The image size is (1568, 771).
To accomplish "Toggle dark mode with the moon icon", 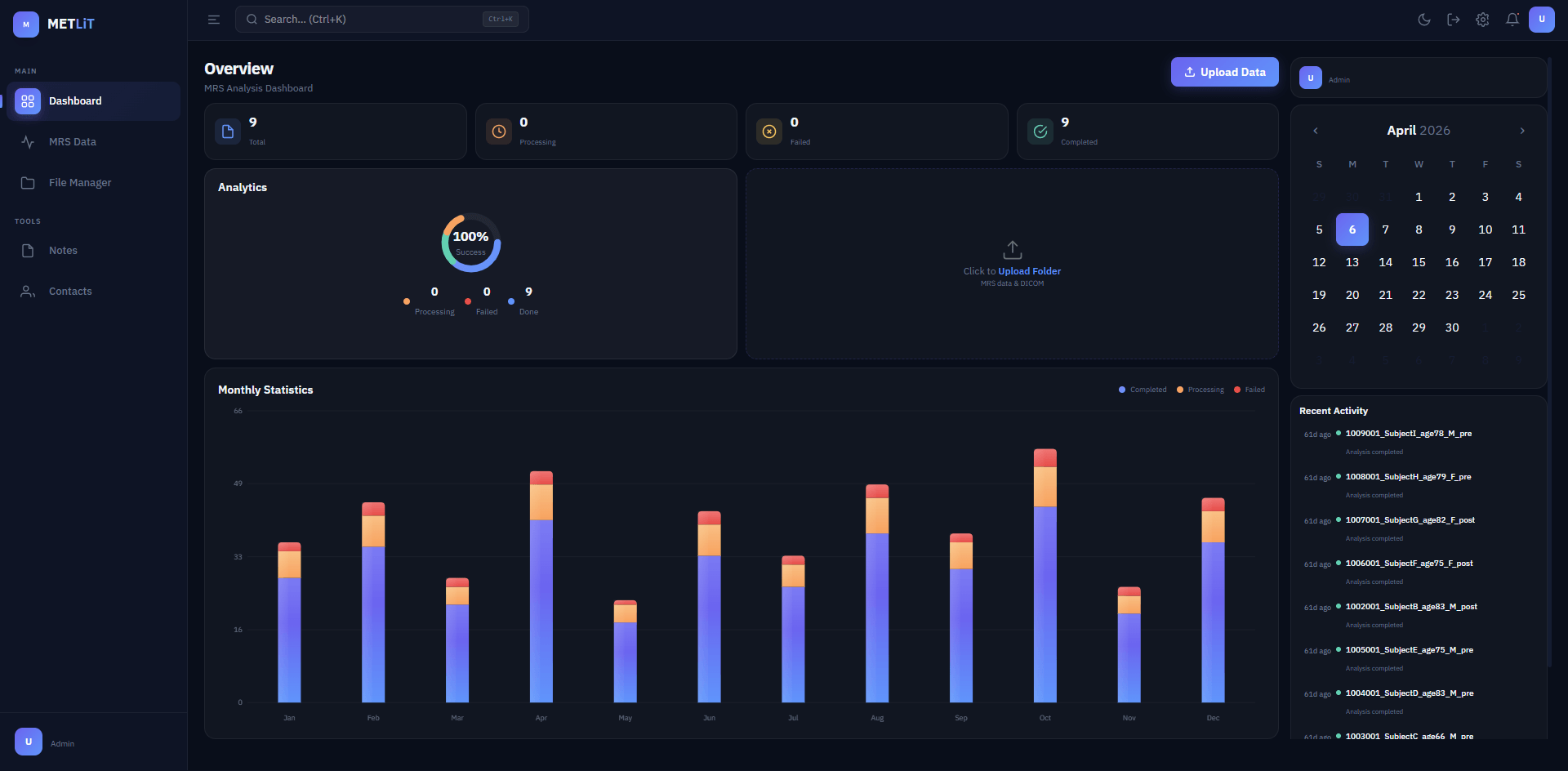I will [x=1424, y=19].
